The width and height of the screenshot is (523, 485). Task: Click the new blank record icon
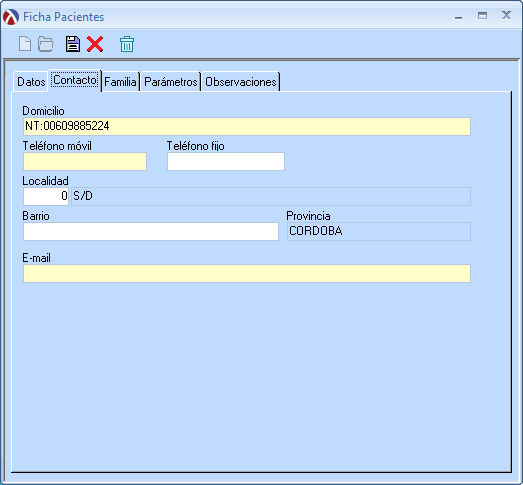(25, 44)
